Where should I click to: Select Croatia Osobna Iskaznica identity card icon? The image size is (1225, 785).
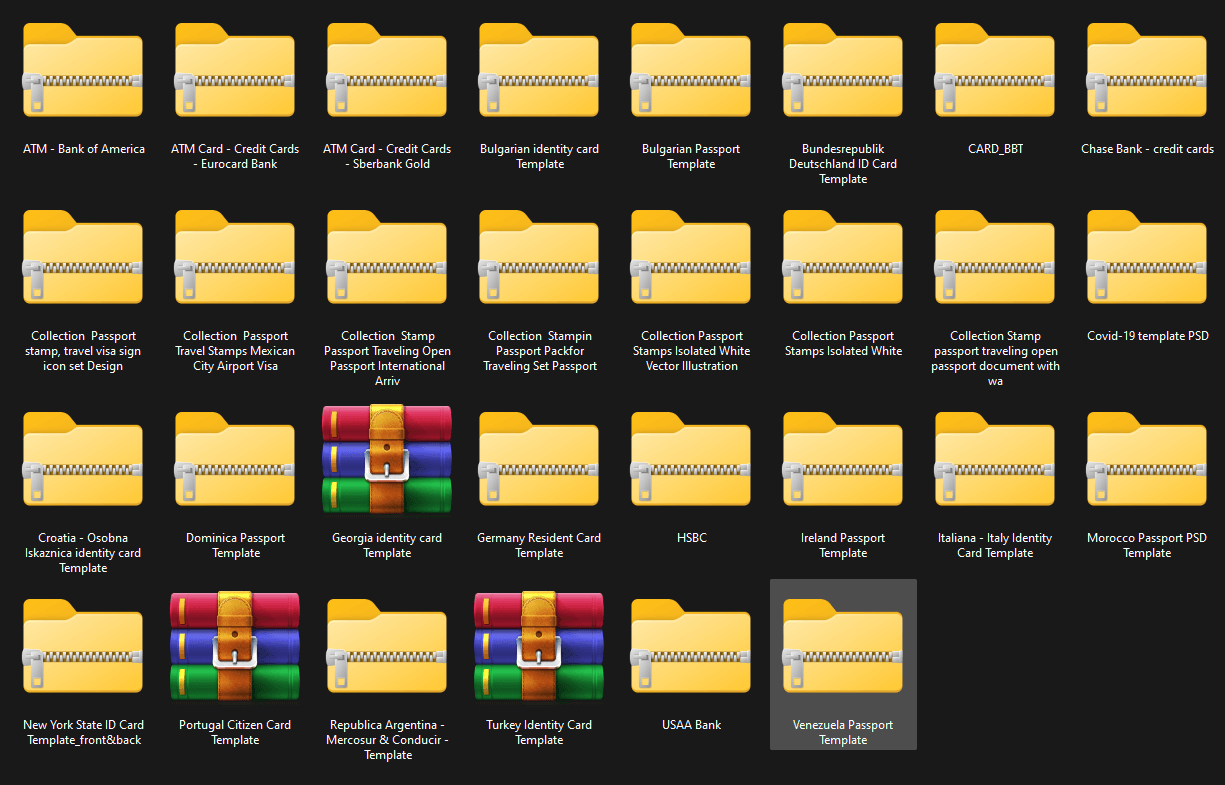pyautogui.click(x=83, y=459)
